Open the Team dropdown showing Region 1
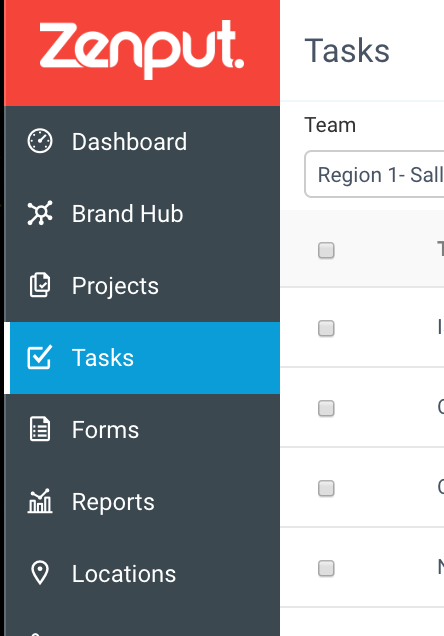Image resolution: width=444 pixels, height=636 pixels. 374,174
